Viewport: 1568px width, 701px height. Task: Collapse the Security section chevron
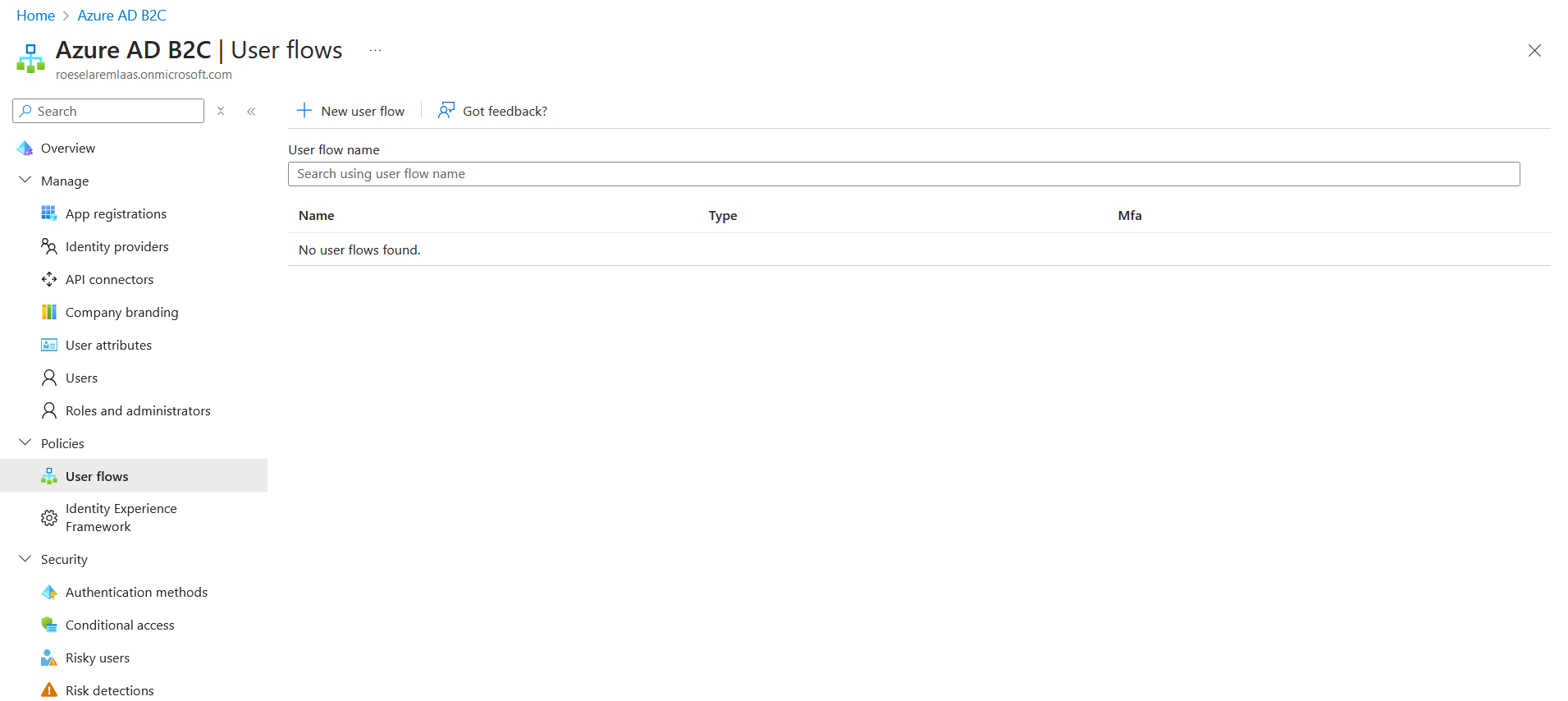coord(25,558)
